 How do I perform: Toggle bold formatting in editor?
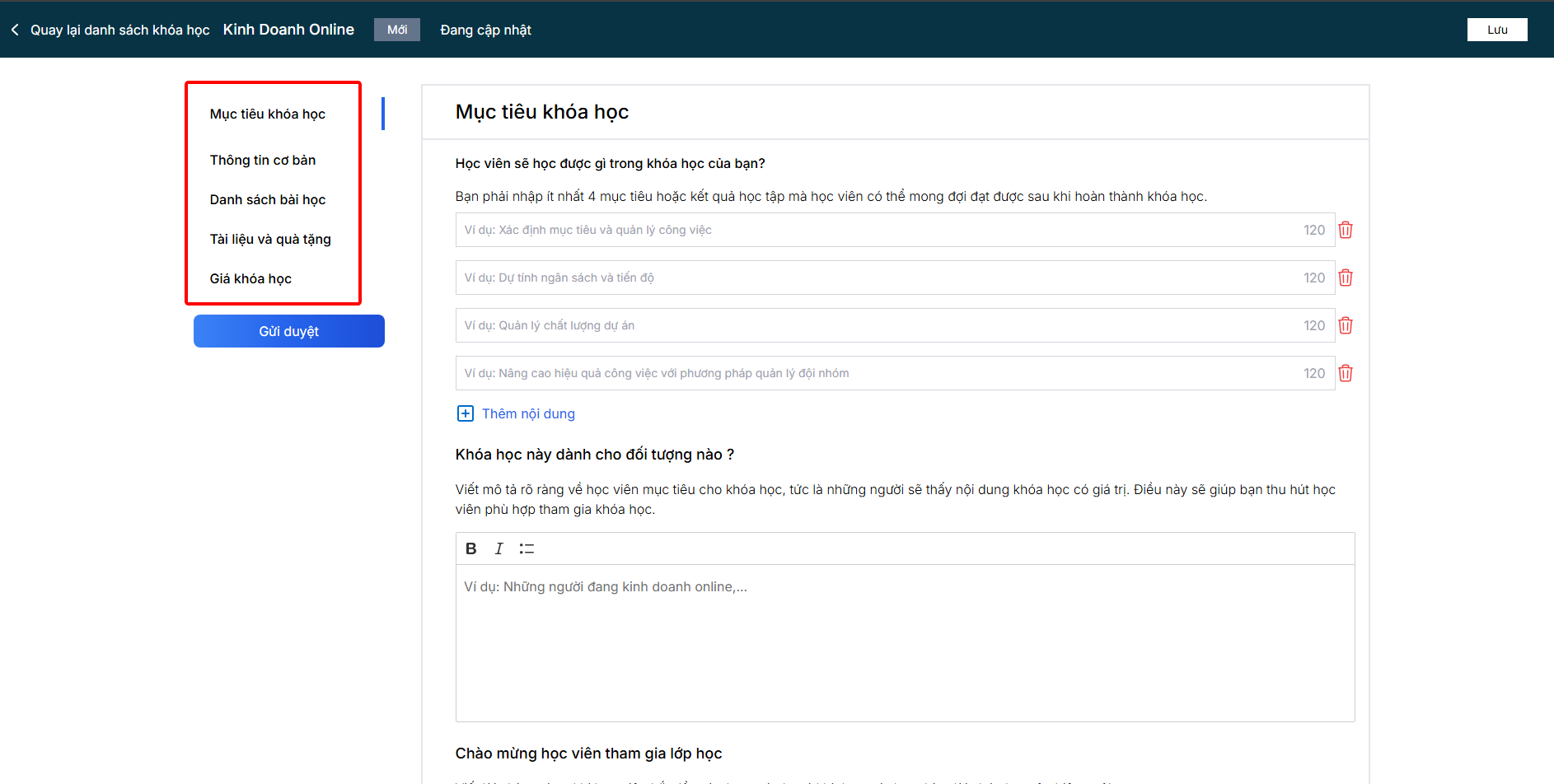point(471,548)
